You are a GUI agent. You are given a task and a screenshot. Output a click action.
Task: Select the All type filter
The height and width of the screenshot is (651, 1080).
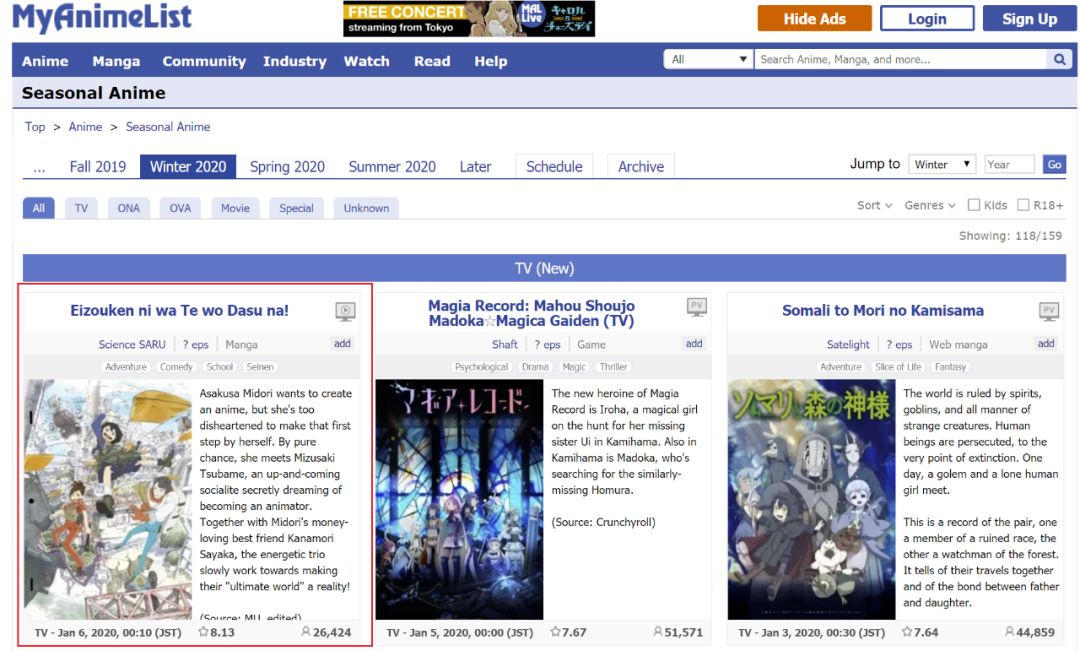pos(39,208)
